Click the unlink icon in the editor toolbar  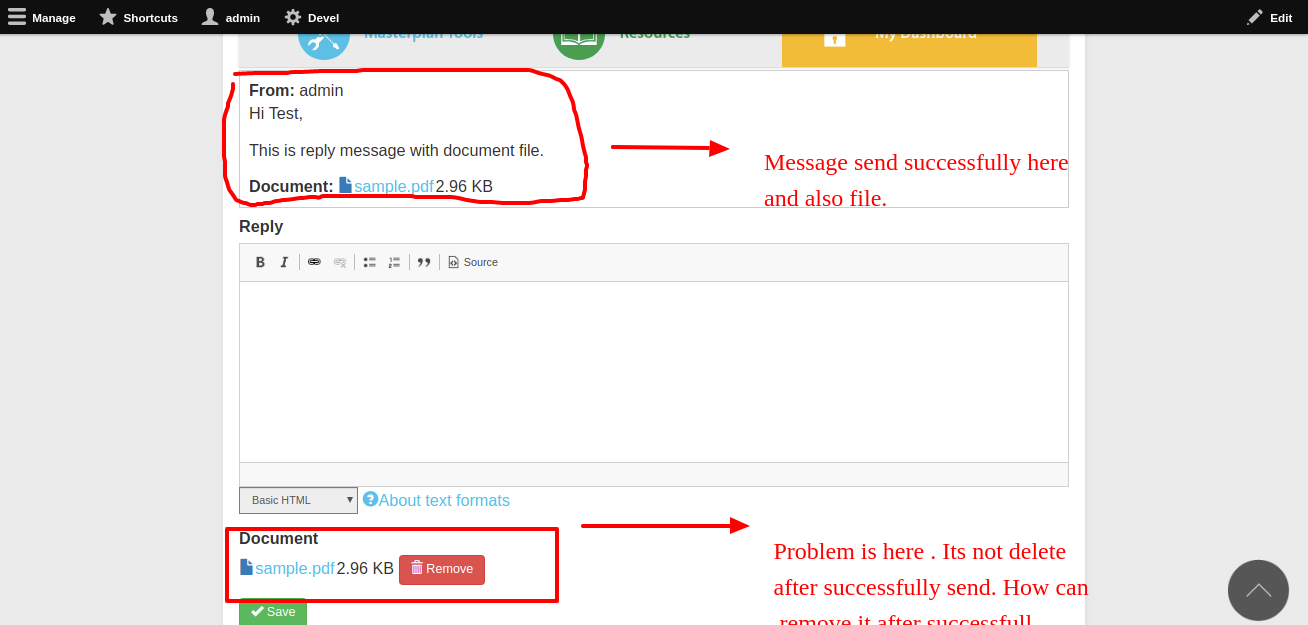click(x=339, y=262)
